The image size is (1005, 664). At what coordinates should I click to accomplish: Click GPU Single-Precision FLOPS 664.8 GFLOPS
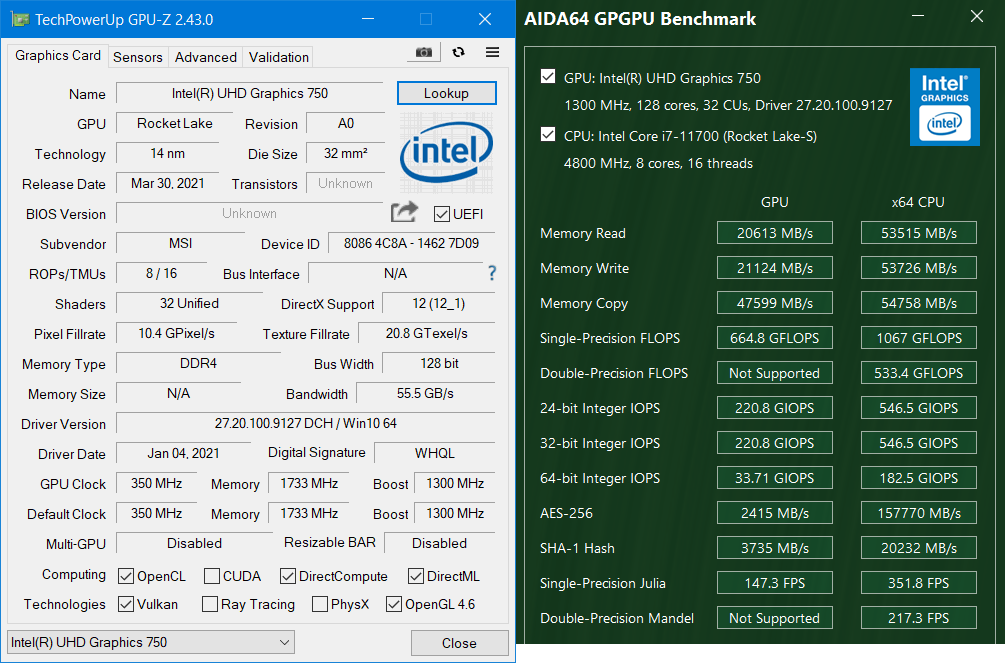tap(774, 338)
